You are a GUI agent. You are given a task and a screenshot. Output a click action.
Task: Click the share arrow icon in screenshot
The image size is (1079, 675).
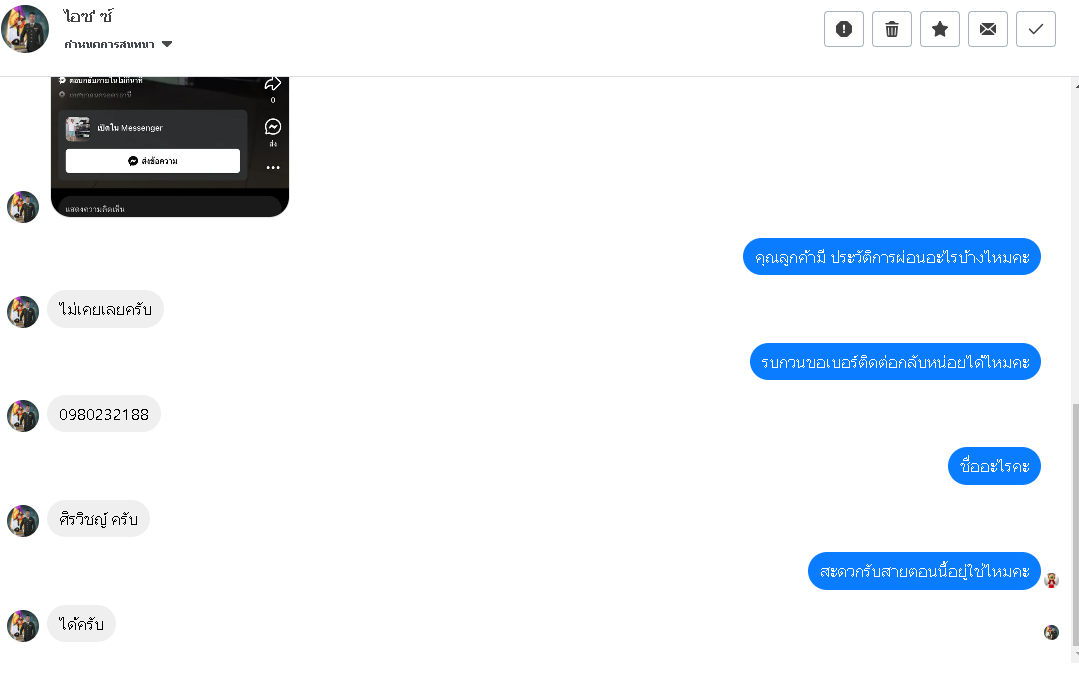point(273,84)
